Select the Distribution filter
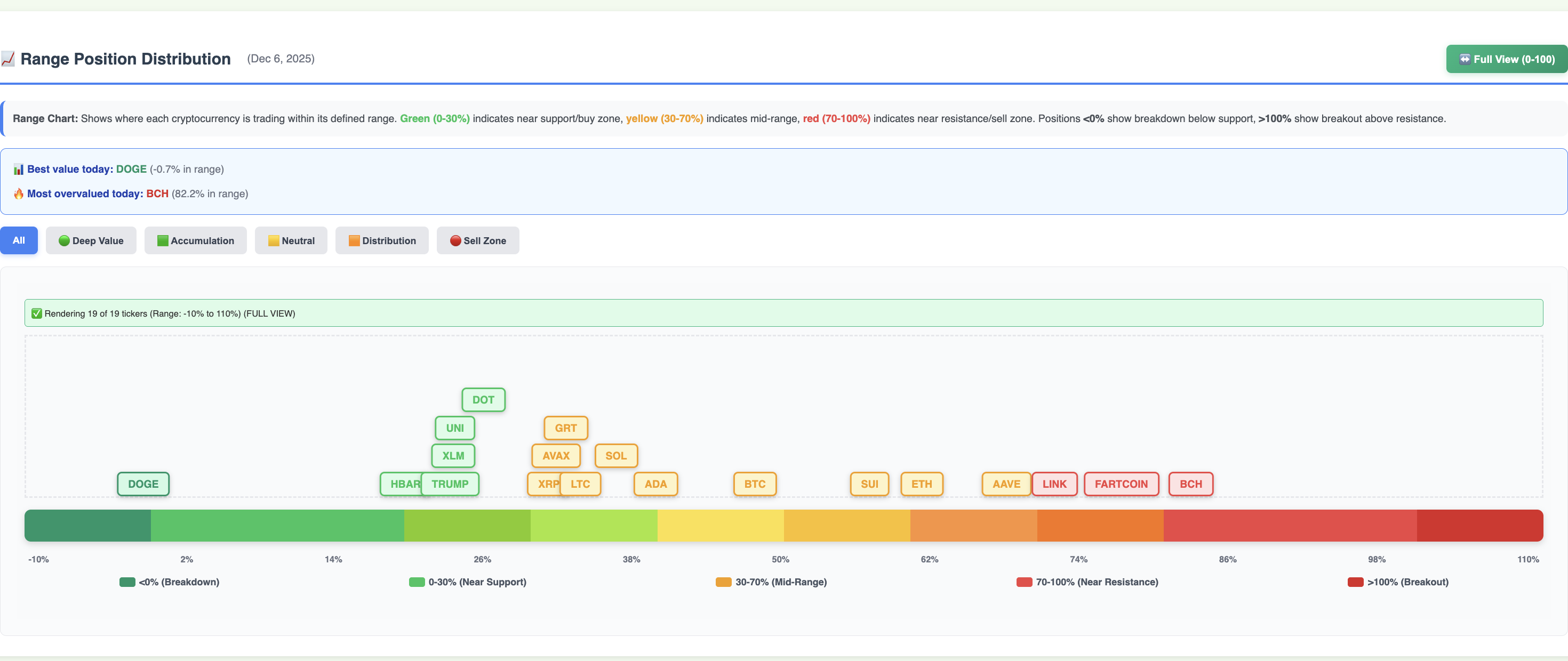Screen dimensions: 1568x661 click(x=382, y=240)
